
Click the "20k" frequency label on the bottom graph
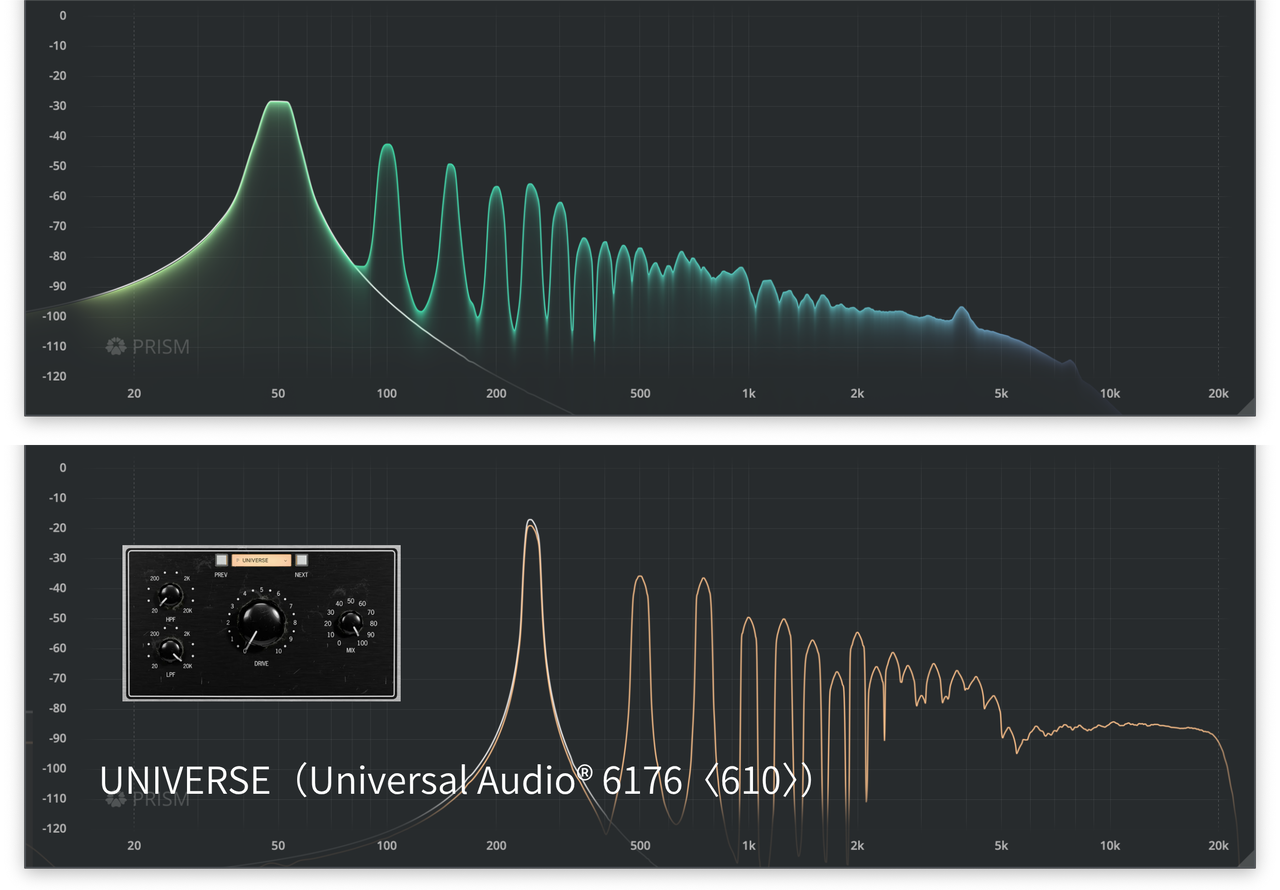(x=1217, y=845)
